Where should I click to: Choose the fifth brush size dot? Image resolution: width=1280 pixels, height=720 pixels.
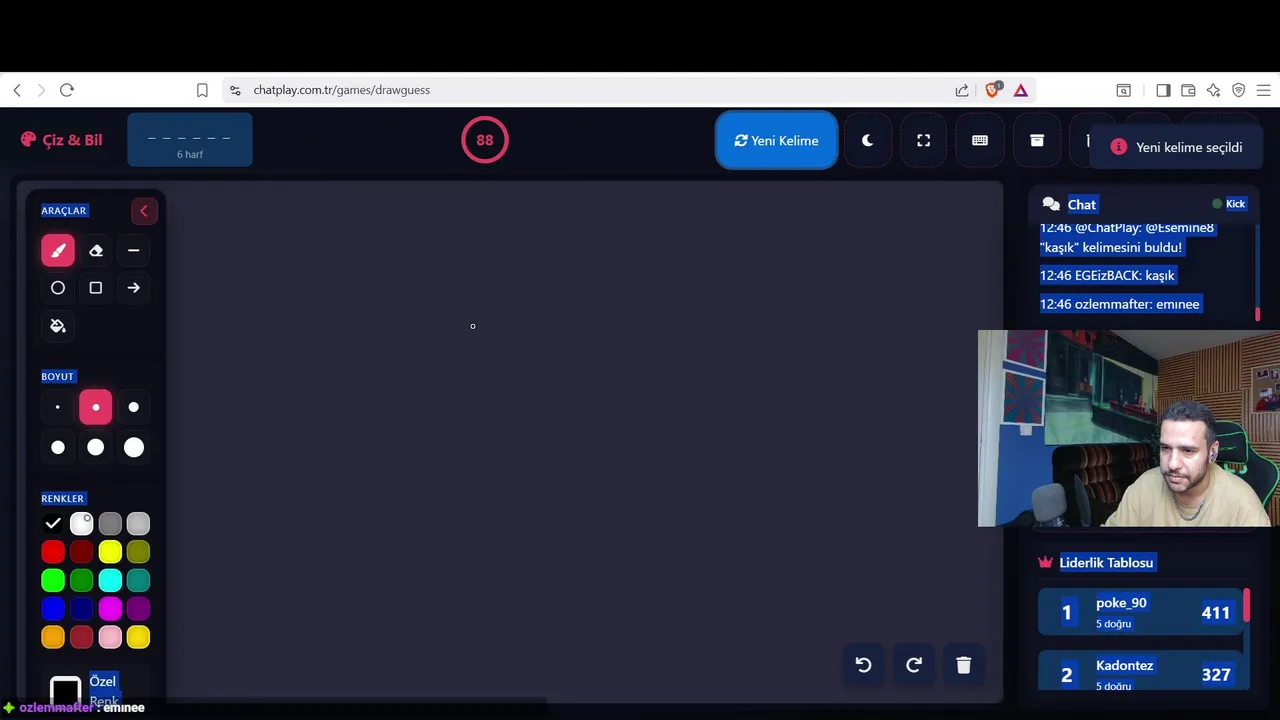pos(96,447)
